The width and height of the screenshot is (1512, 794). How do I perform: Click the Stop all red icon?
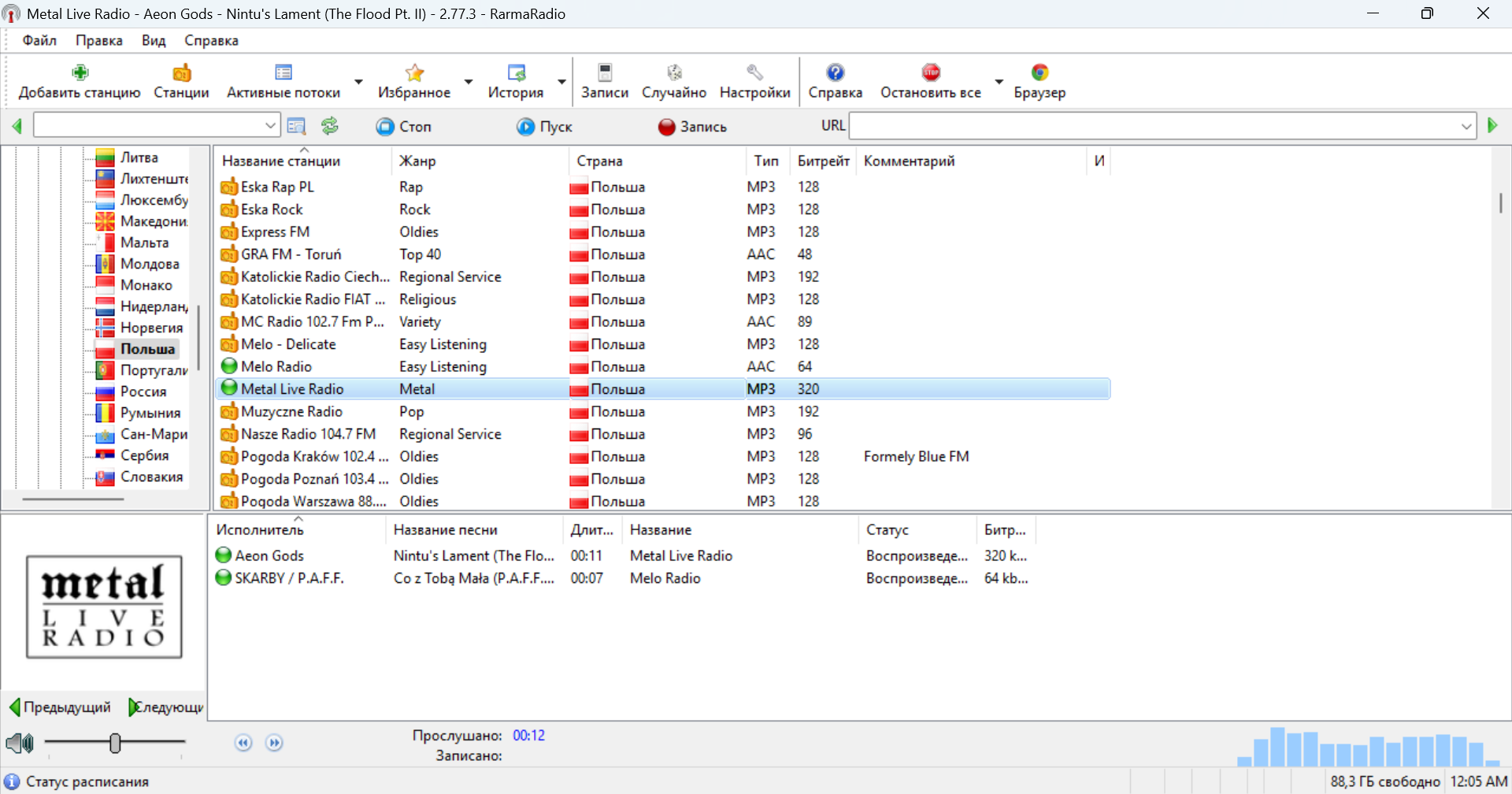[x=931, y=72]
